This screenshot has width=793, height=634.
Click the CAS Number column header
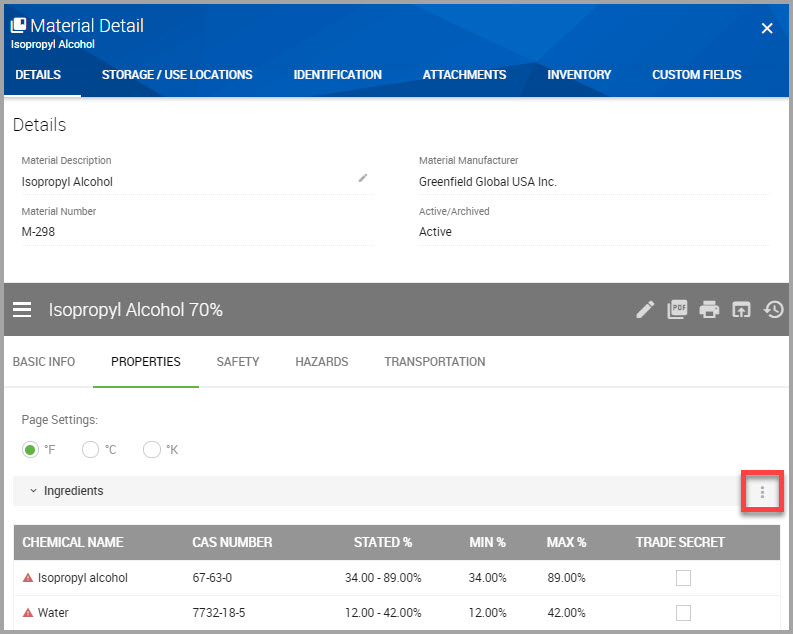(x=232, y=542)
